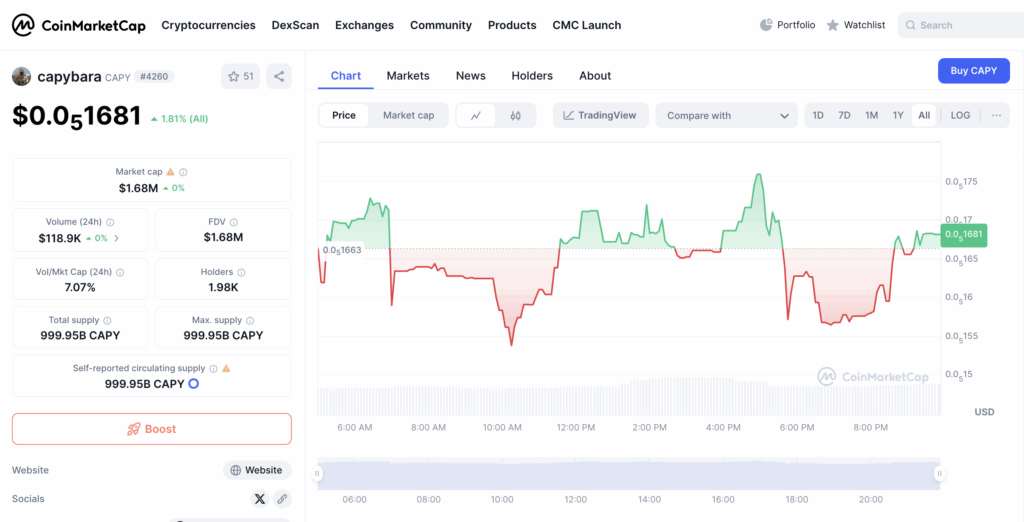This screenshot has height=522, width=1024.
Task: Click the chain link socials icon
Action: click(x=282, y=498)
